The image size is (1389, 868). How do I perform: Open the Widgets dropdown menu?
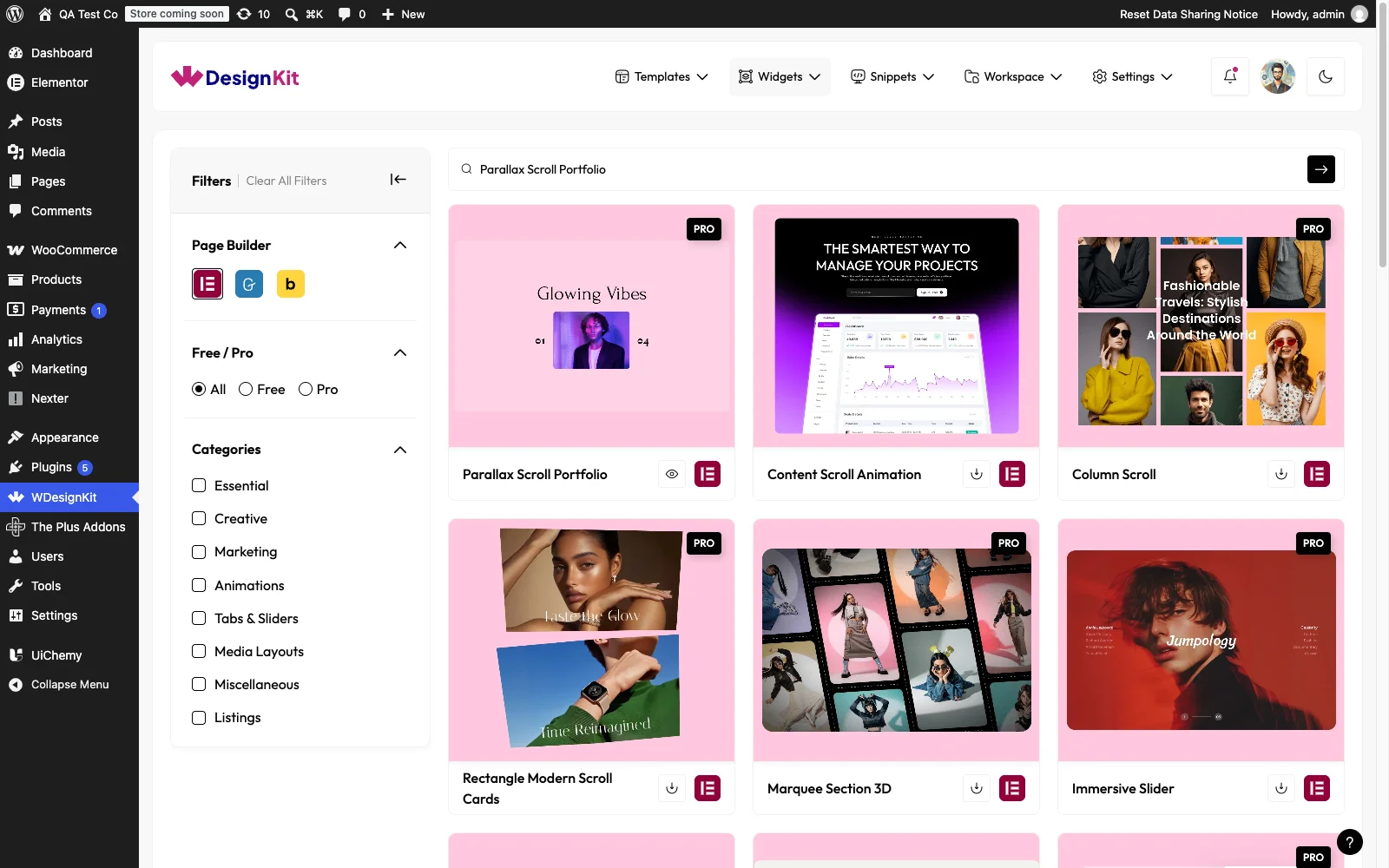[780, 76]
